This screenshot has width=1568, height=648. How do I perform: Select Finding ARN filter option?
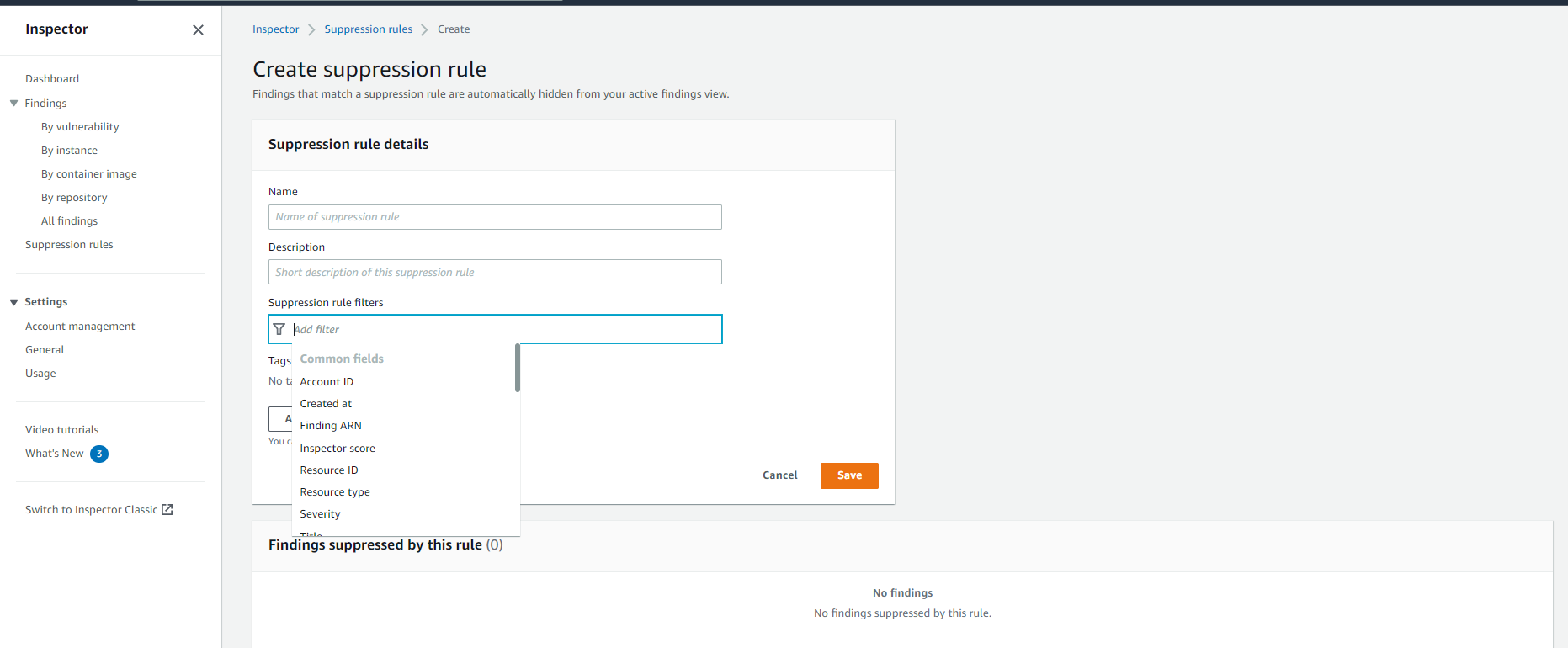[x=404, y=425]
